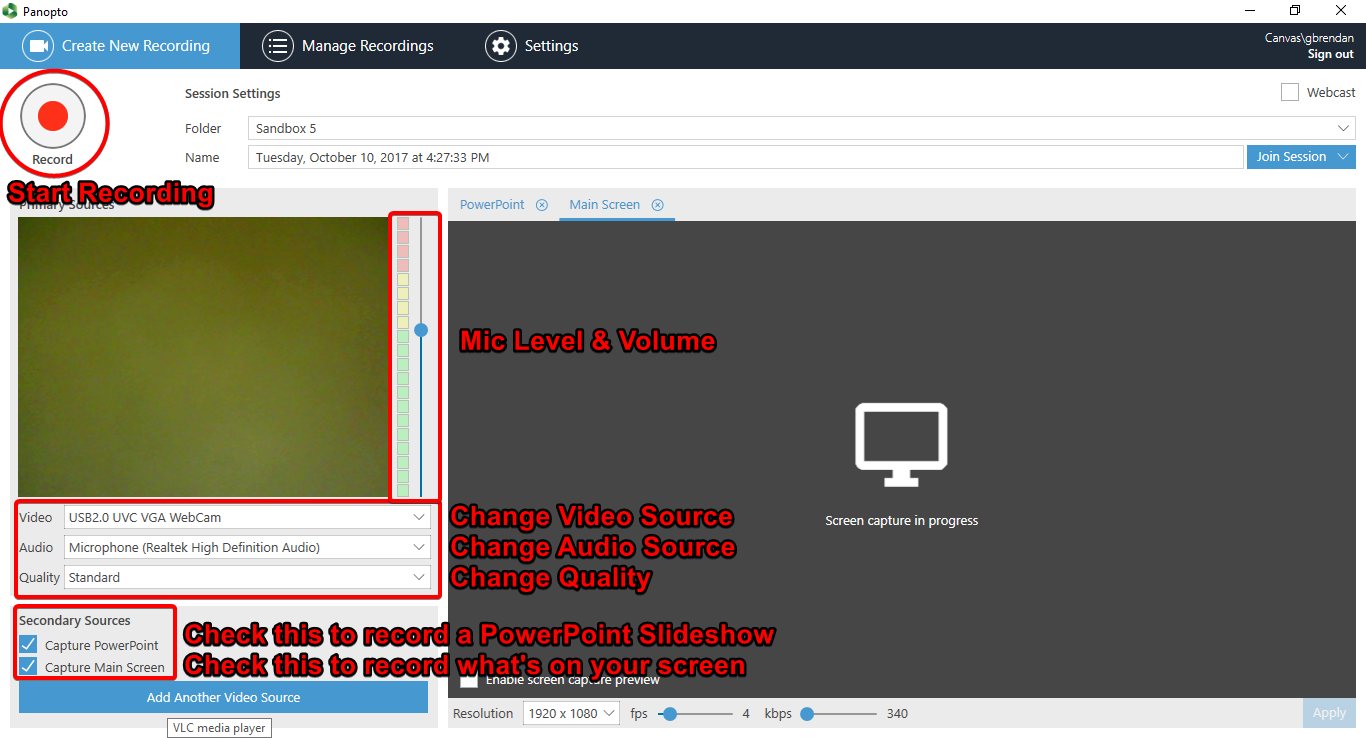The height and width of the screenshot is (738, 1366).
Task: Adjust the kbps bitrate slider
Action: pos(807,714)
